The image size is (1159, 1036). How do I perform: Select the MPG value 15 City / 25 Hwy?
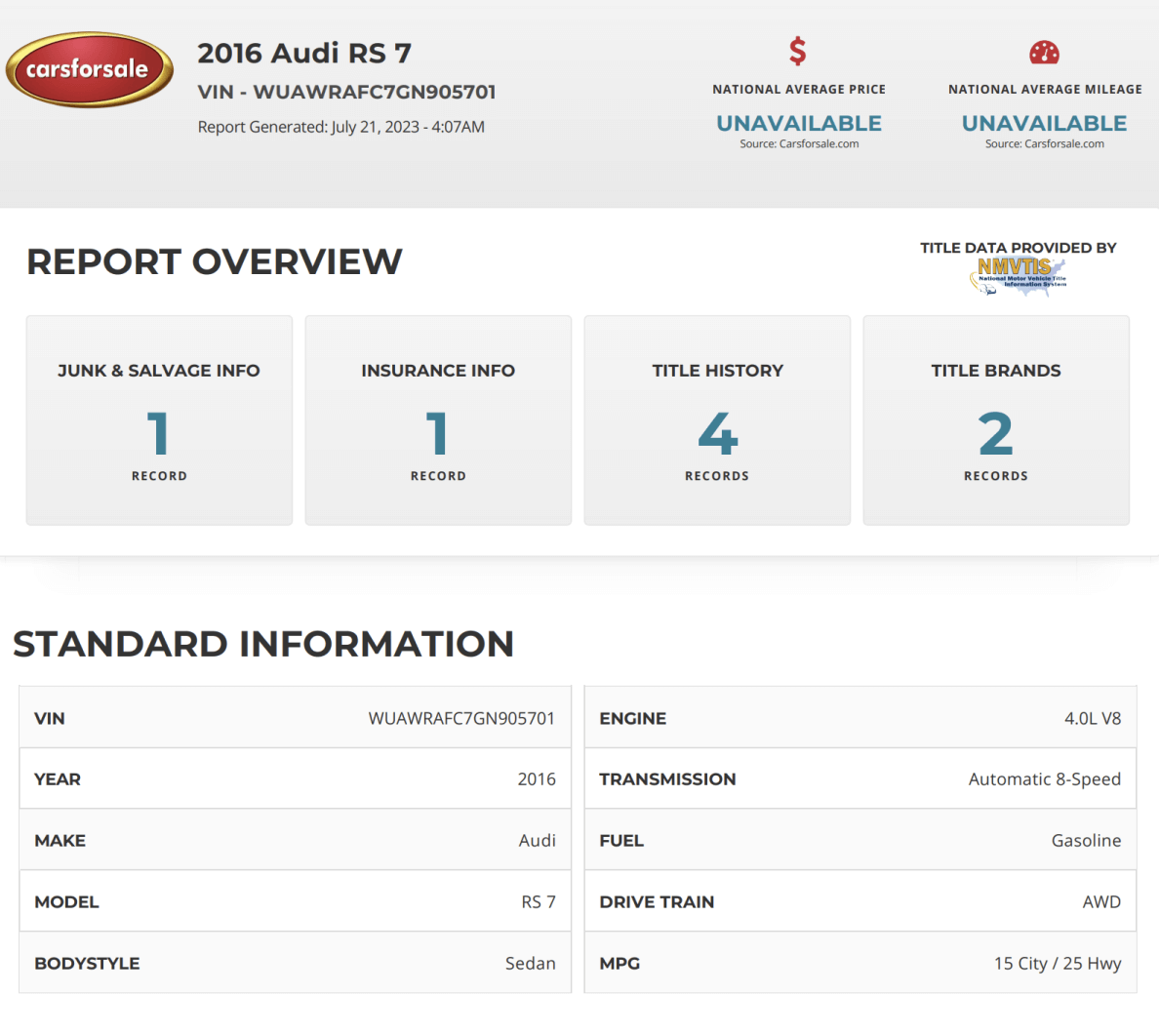(x=1058, y=963)
